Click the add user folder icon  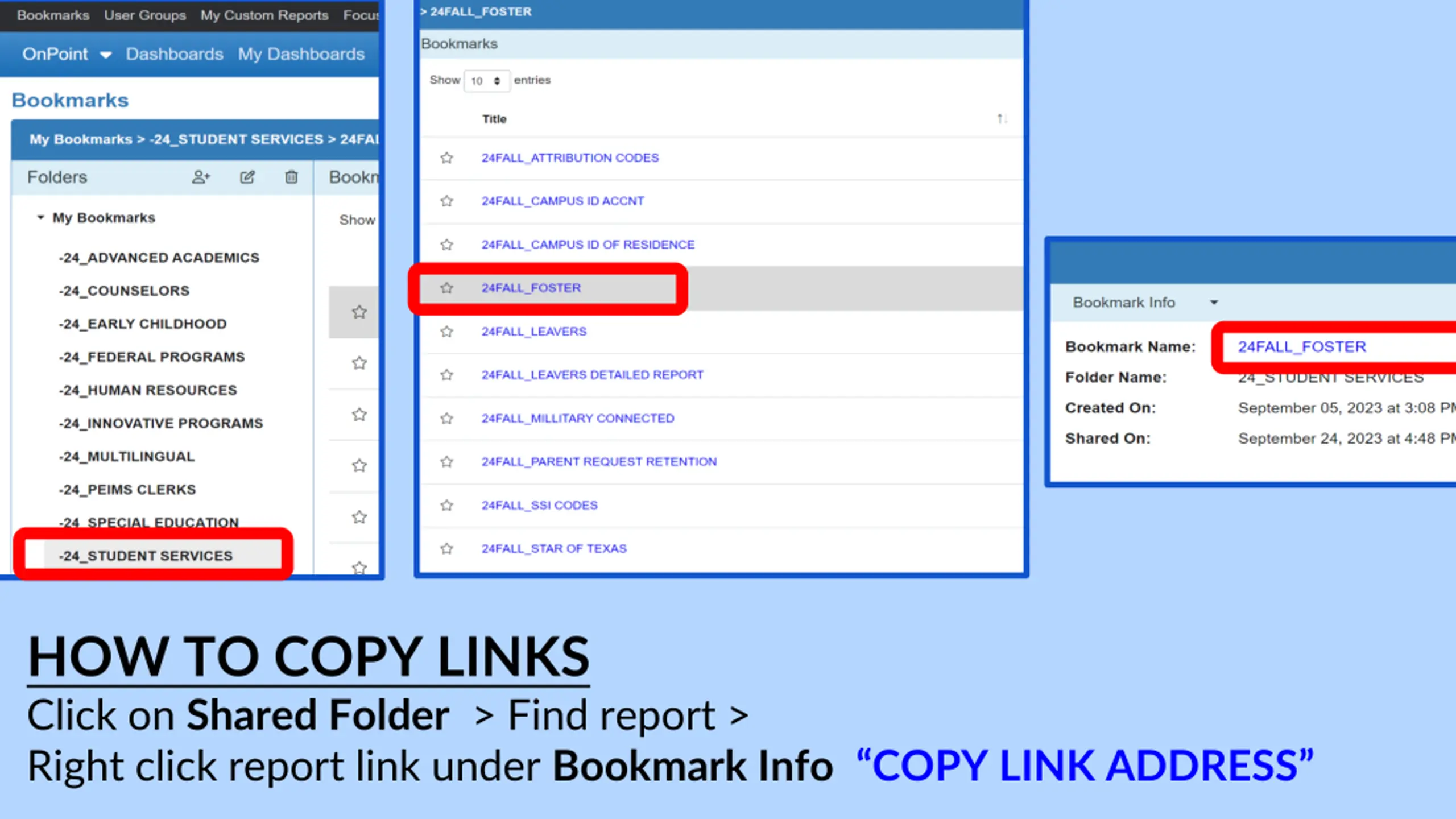pyautogui.click(x=201, y=177)
